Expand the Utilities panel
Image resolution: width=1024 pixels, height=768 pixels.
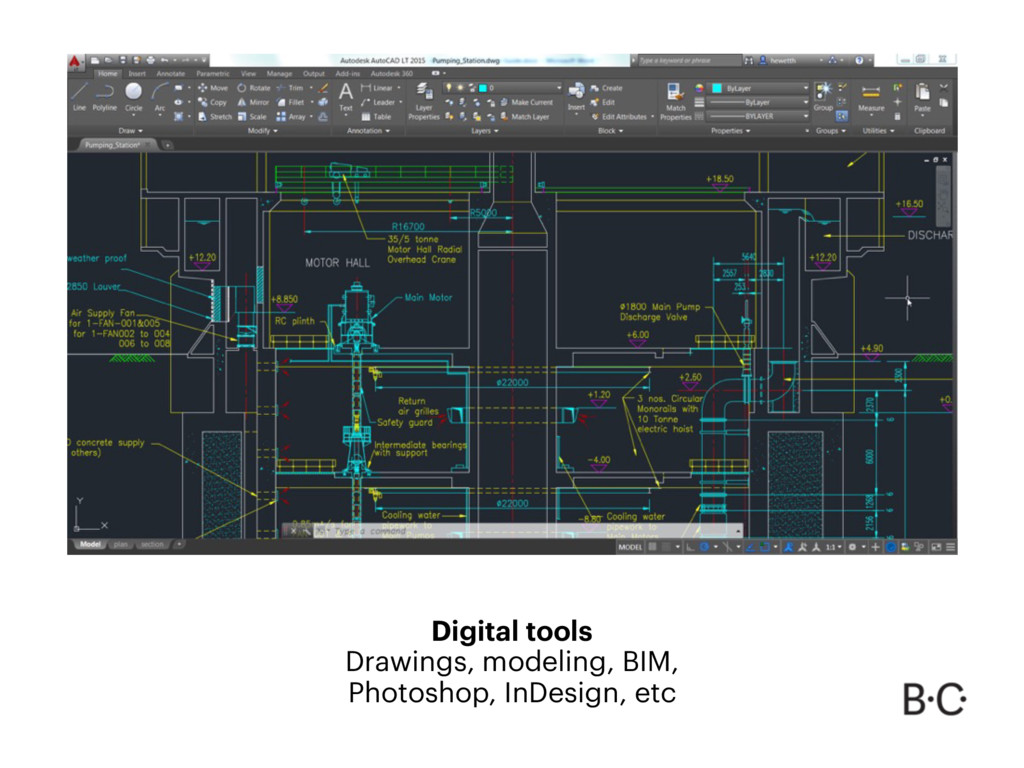coord(878,131)
